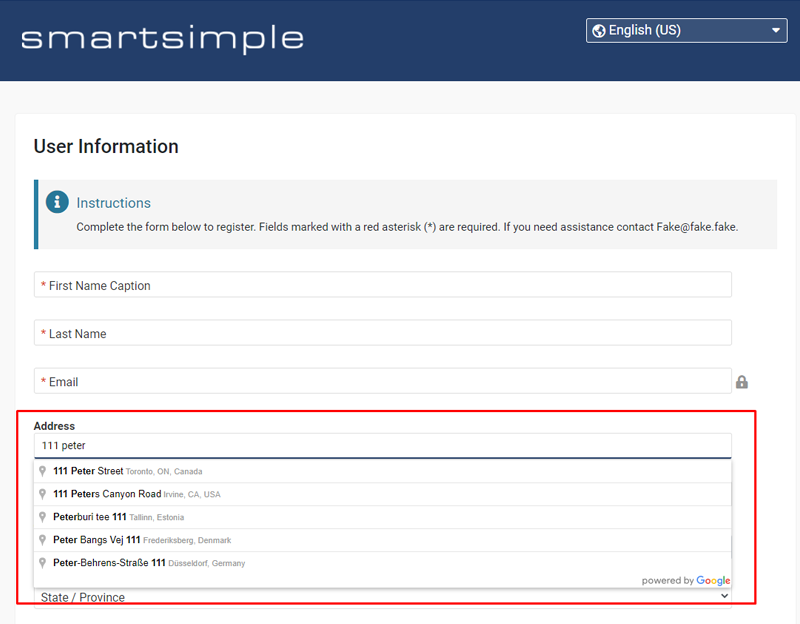Click the Address field label
This screenshot has width=800, height=624.
pyautogui.click(x=54, y=426)
